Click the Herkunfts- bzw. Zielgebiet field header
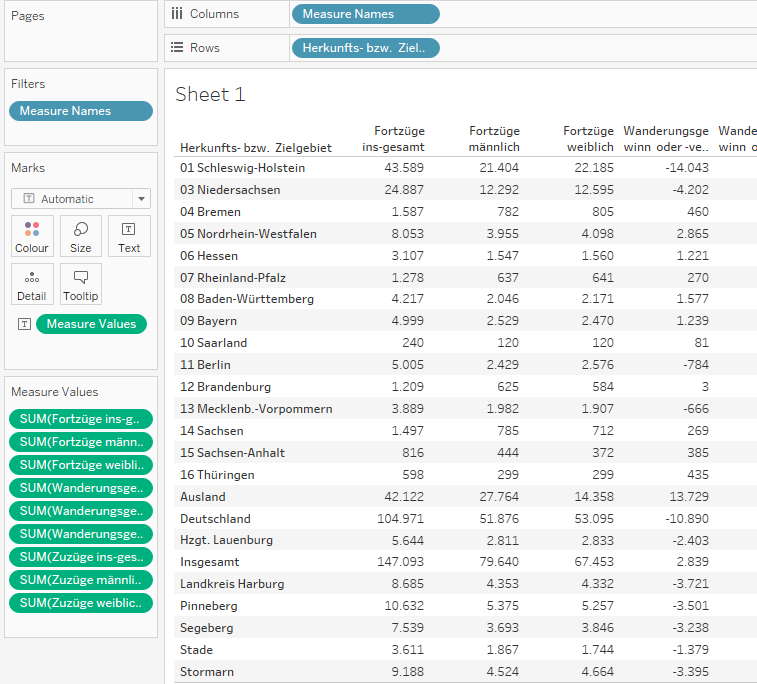757x684 pixels. 255,148
